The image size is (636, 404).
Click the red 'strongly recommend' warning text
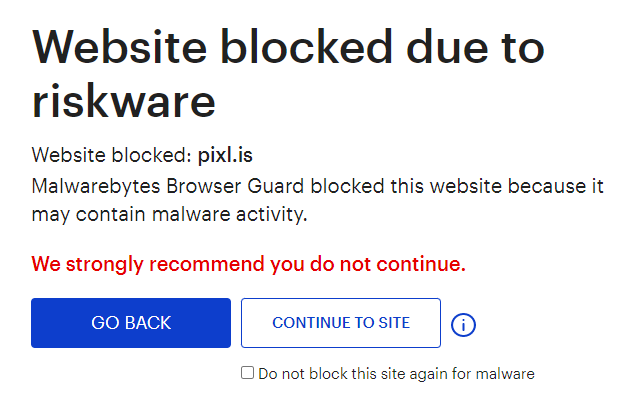point(248,264)
